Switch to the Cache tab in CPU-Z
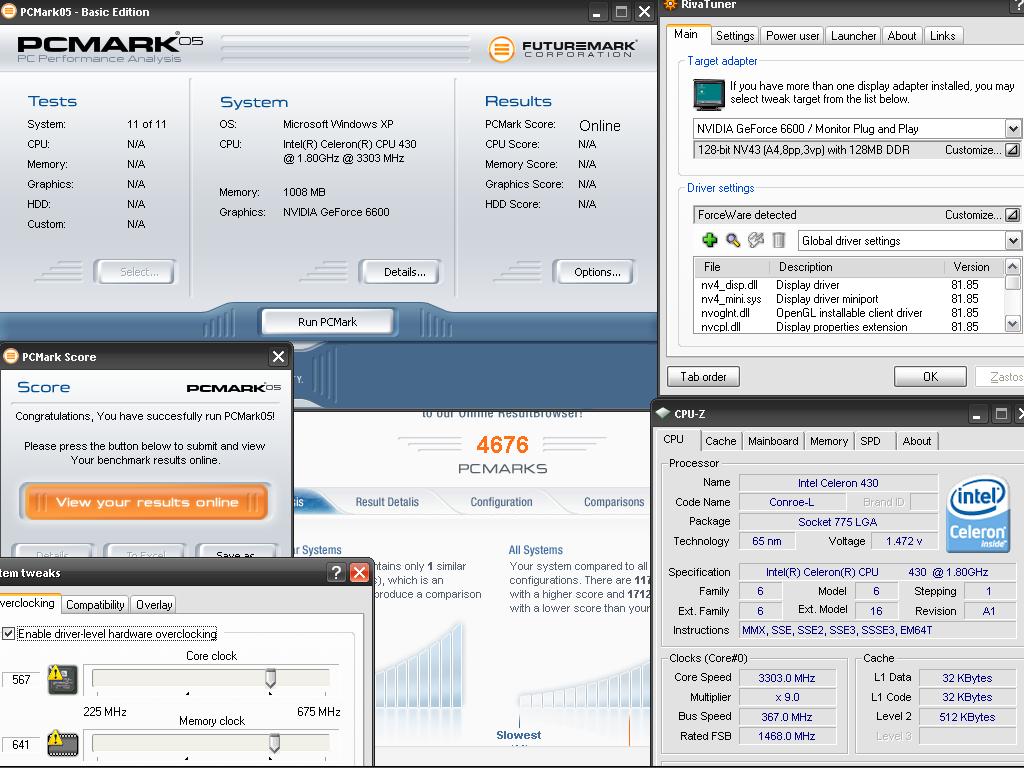1024x768 pixels. click(720, 441)
